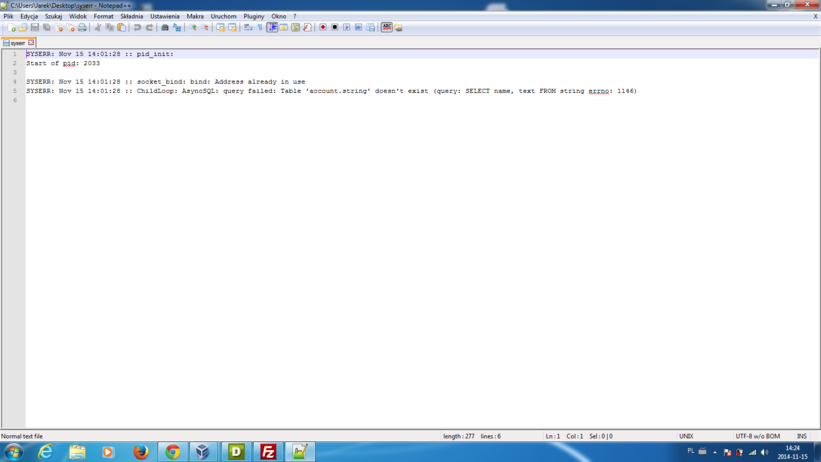Redo the last undone action

click(149, 28)
